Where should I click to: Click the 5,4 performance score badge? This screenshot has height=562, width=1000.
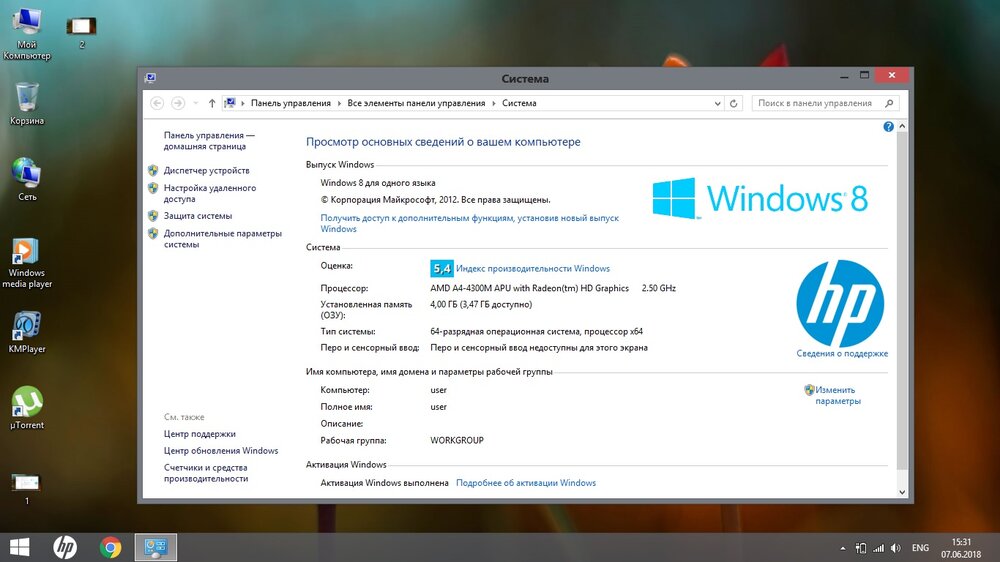point(441,269)
